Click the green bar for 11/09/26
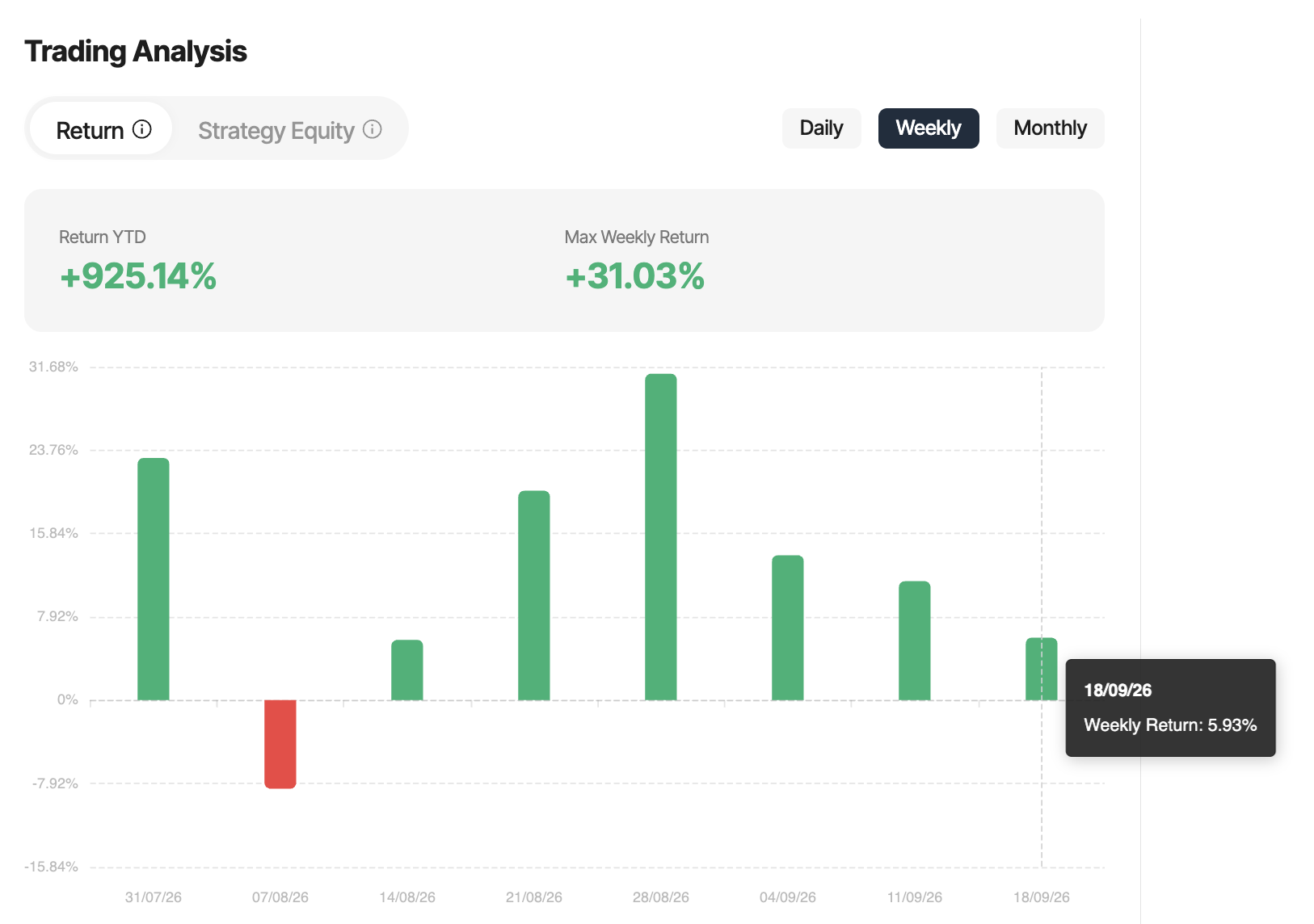Screen dimensions: 1314x924 915,640
